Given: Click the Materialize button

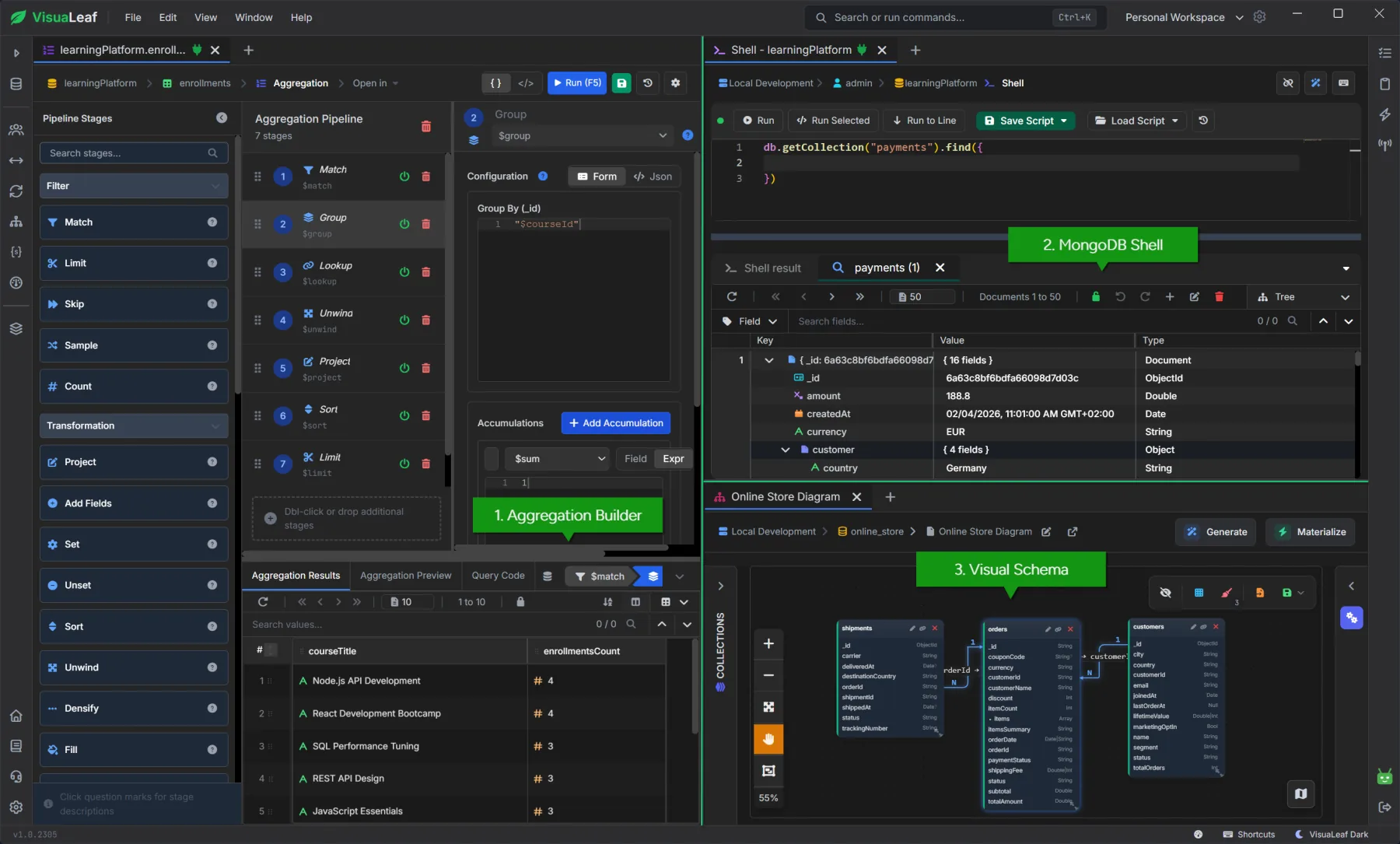Looking at the screenshot, I should (1311, 532).
